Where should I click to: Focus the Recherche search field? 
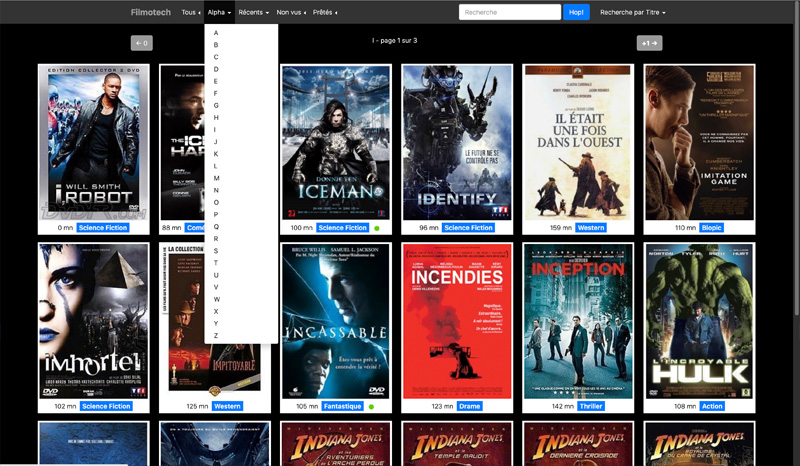(510, 12)
